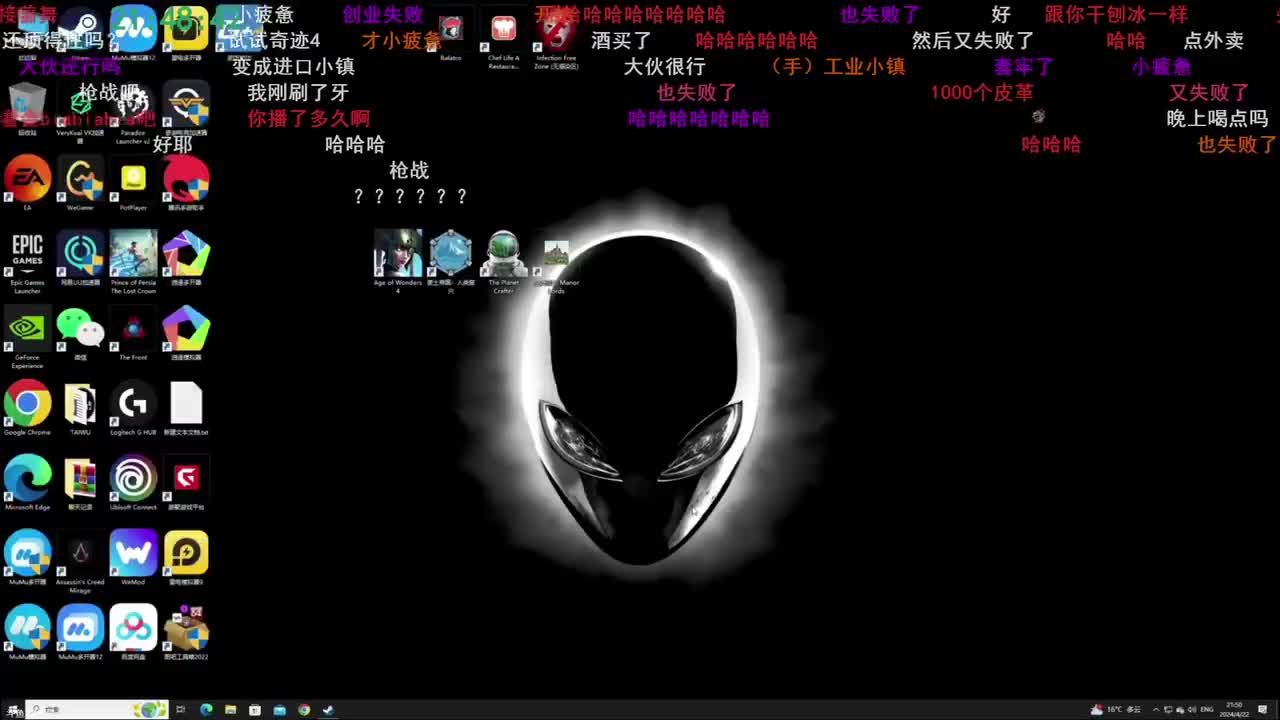Launch Prince of Persia The Lost Crown
The width and height of the screenshot is (1280, 720).
[133, 262]
